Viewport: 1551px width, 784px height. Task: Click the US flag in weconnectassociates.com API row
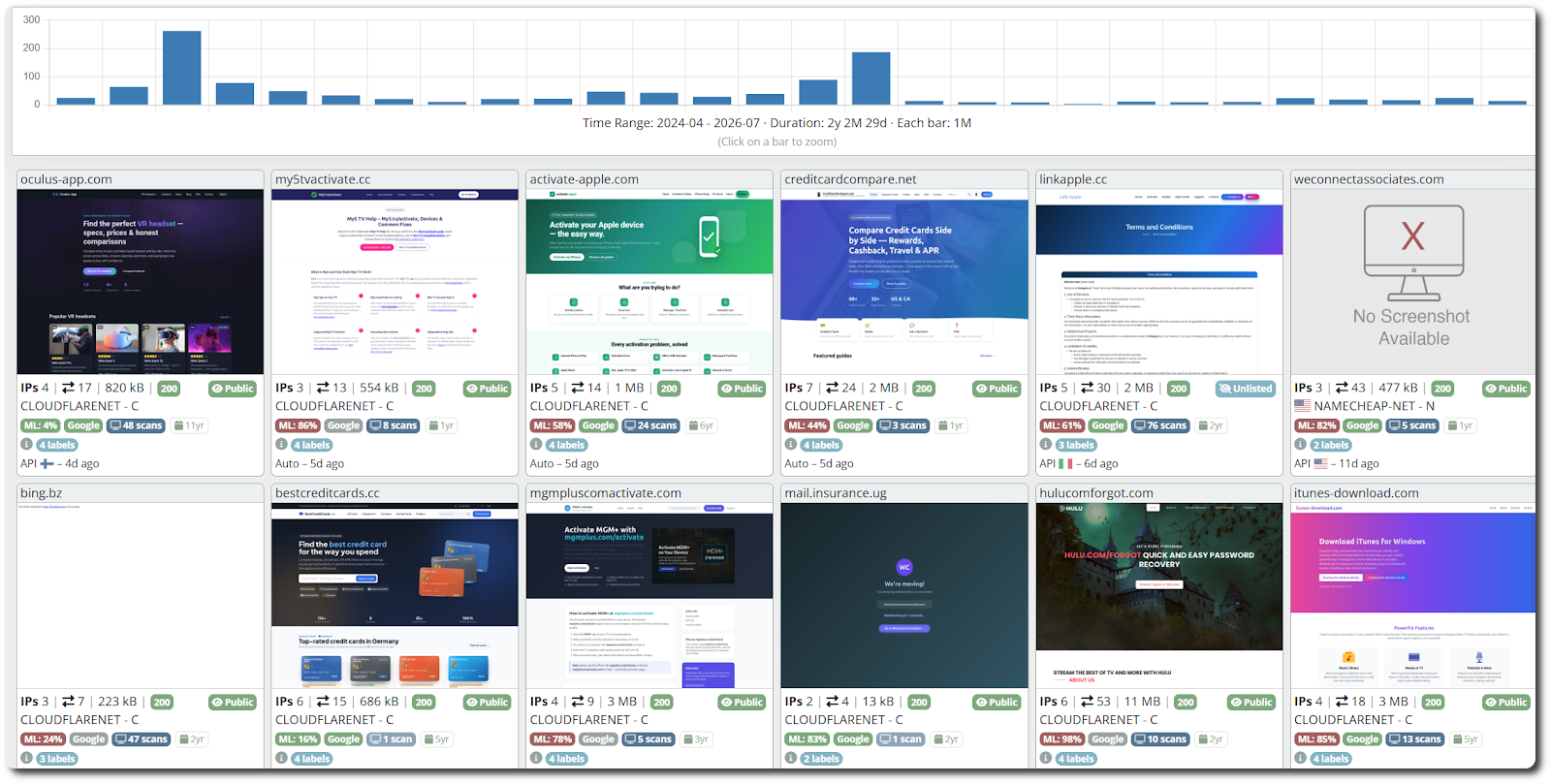(1320, 463)
